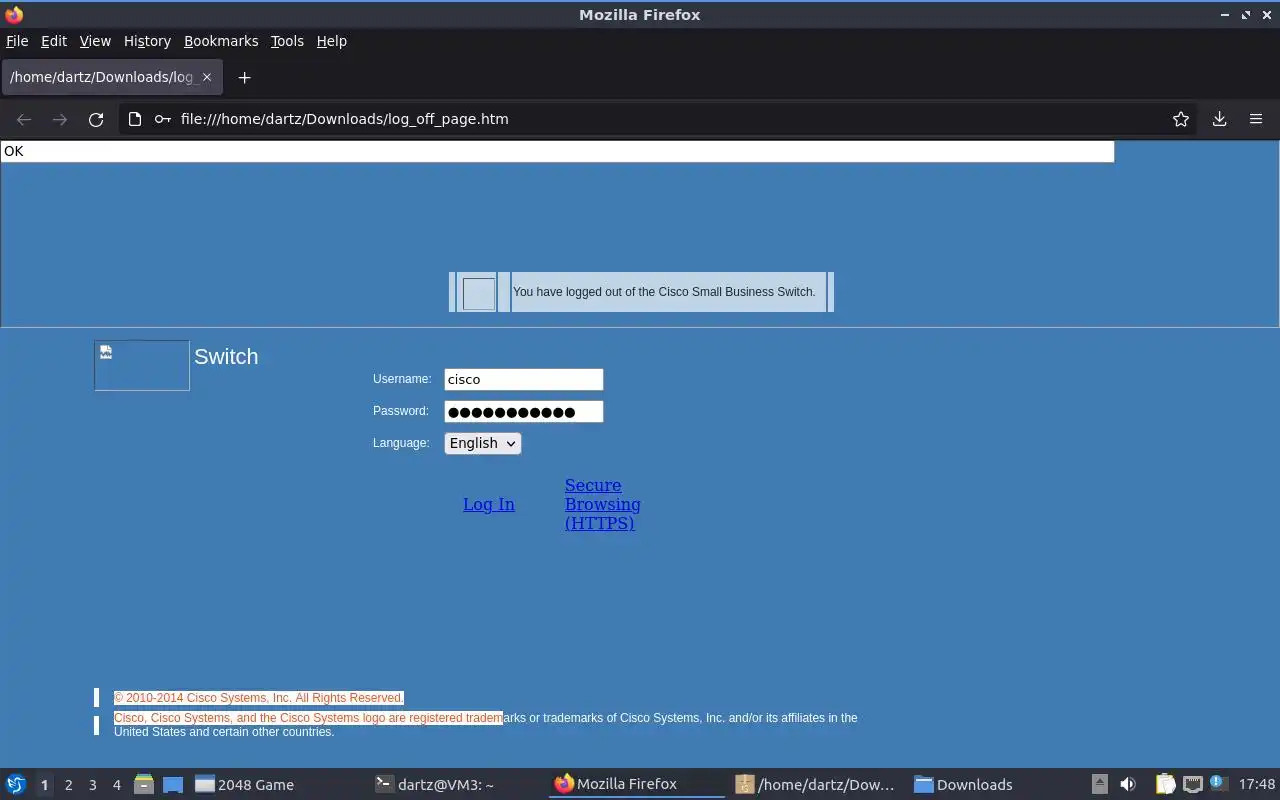Open the Firefox downloads panel icon
This screenshot has width=1280, height=800.
[1219, 119]
